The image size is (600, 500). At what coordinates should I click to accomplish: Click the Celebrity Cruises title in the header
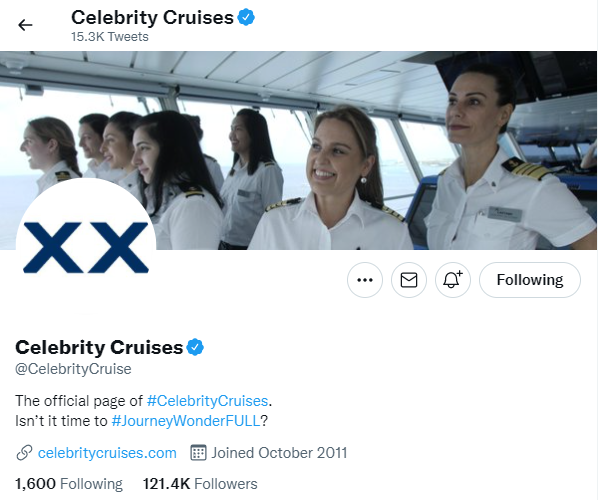pos(152,17)
